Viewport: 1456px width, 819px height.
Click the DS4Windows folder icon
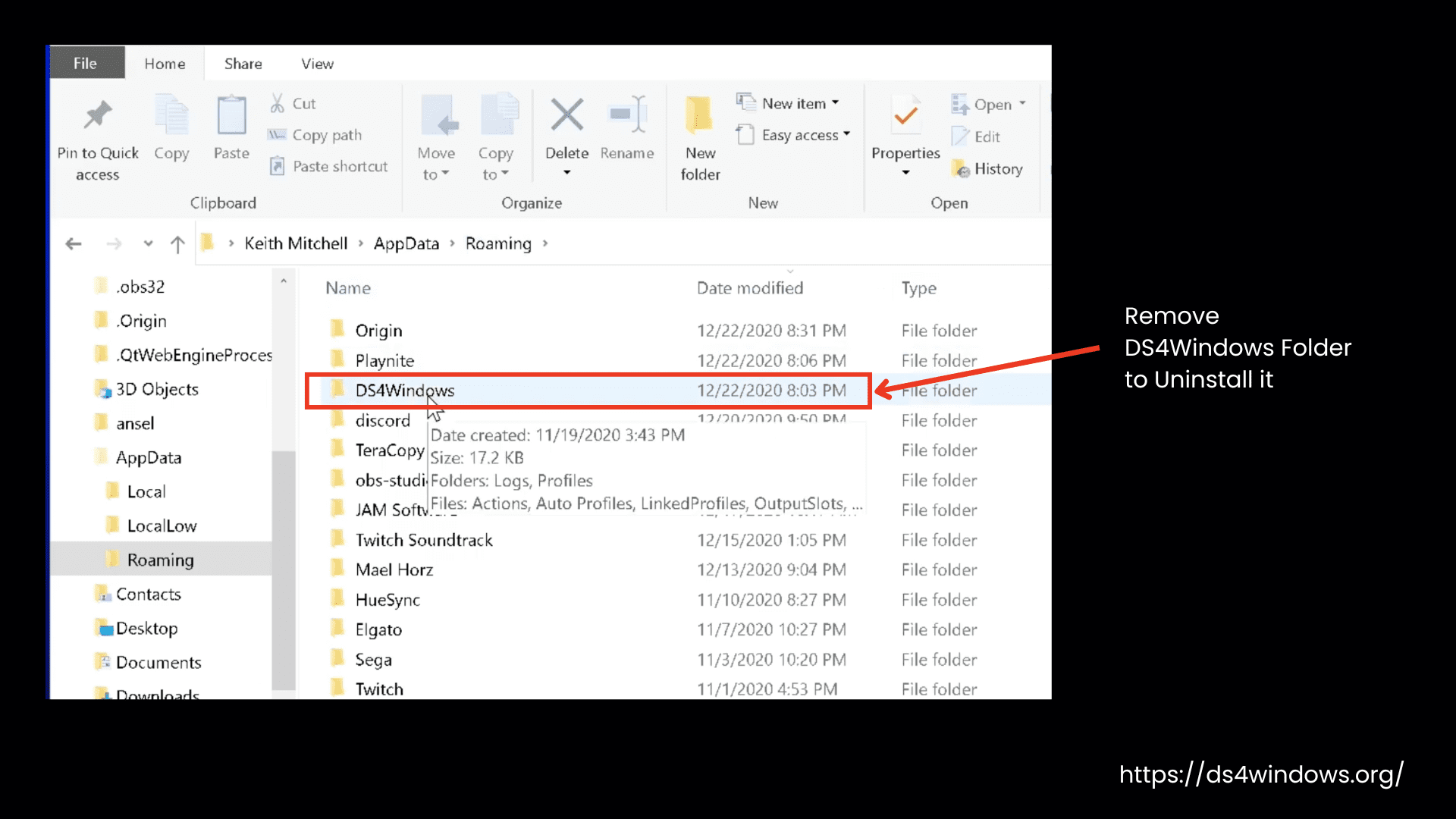(x=337, y=389)
